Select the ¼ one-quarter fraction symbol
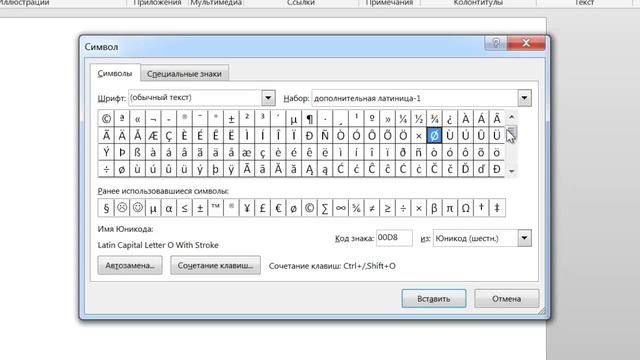Screen dimensions: 640x360 click(403, 118)
